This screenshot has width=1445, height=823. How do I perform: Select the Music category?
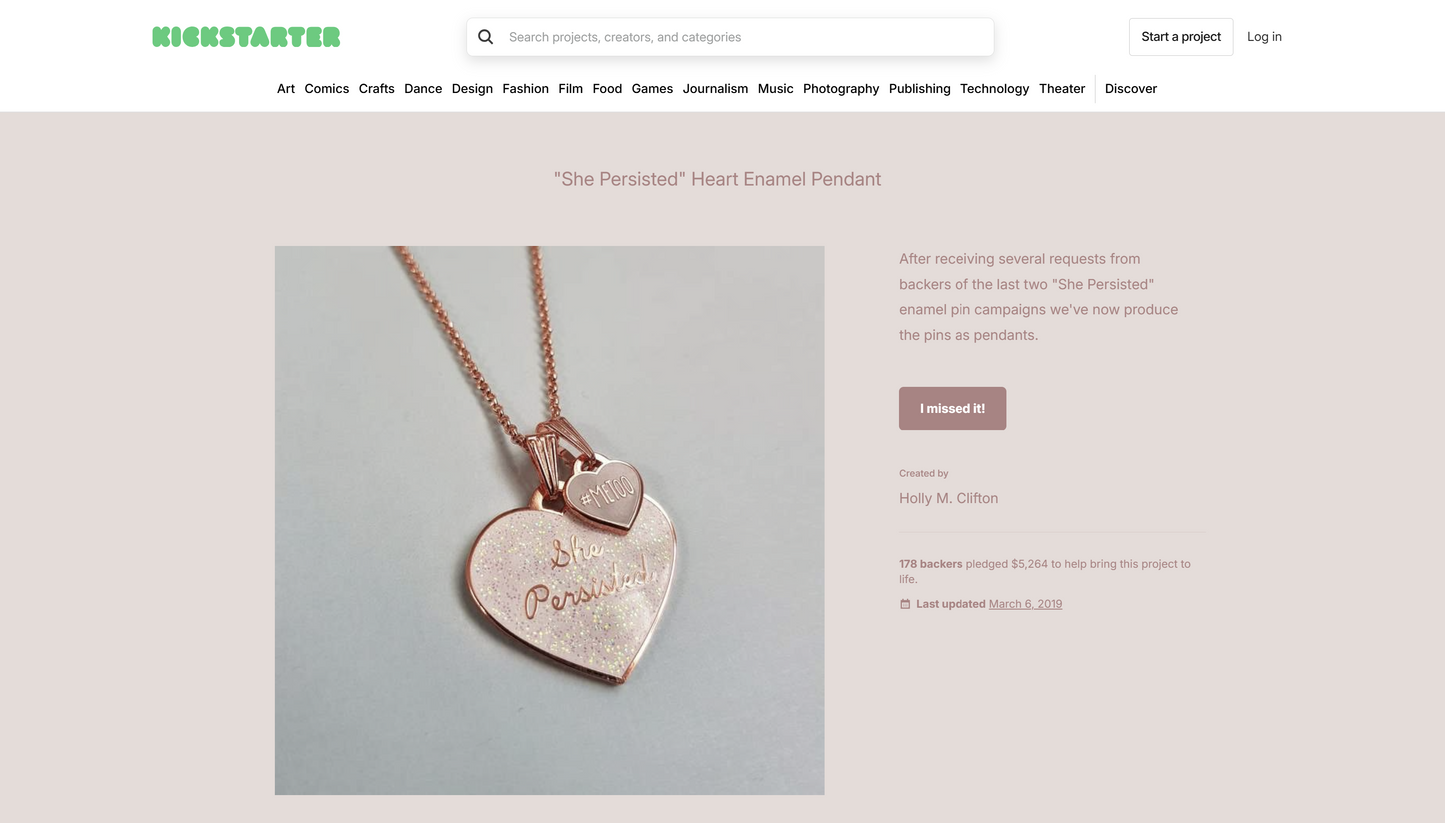[775, 89]
